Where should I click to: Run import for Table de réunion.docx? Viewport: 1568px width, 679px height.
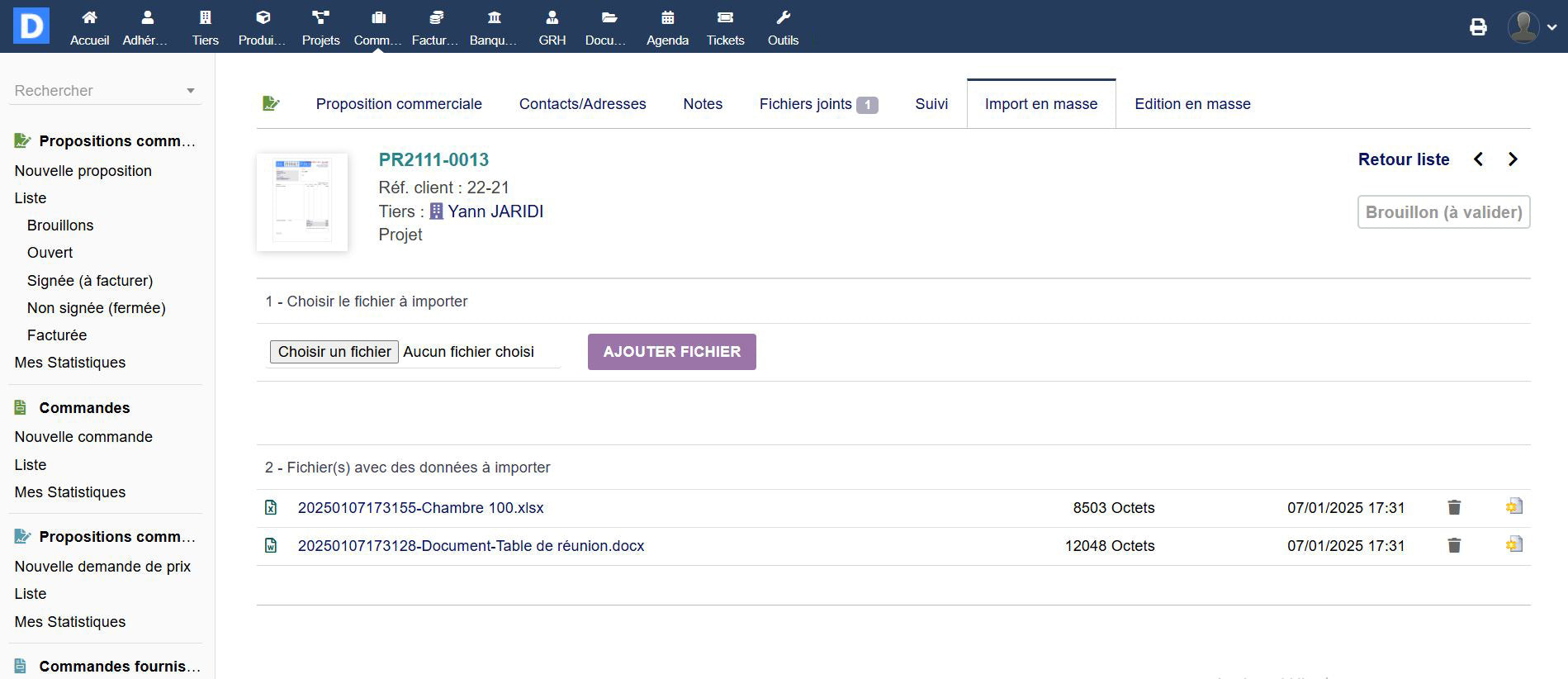[x=1514, y=545]
